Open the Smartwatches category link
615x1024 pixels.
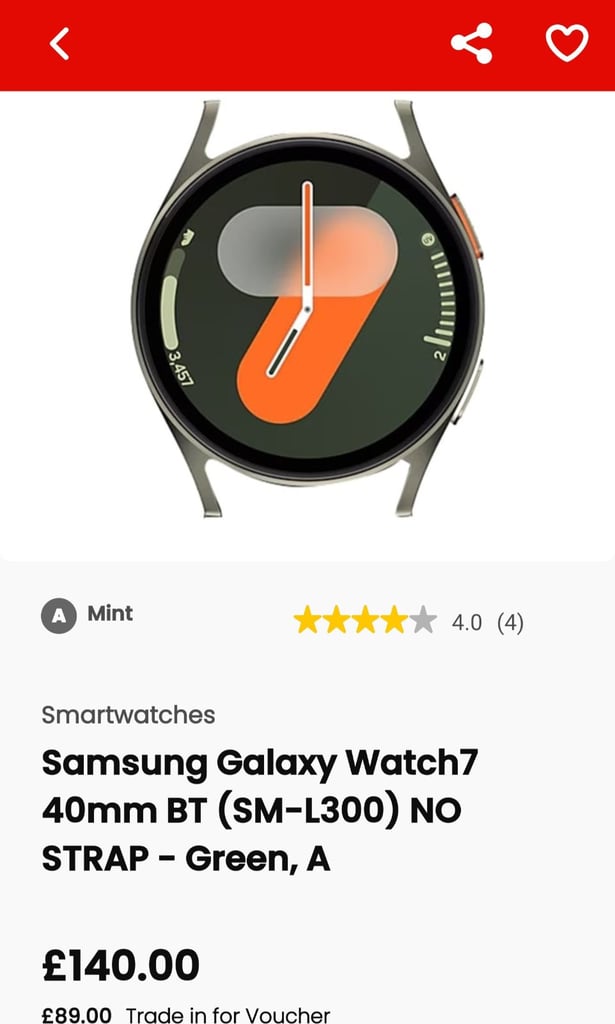pyautogui.click(x=128, y=715)
